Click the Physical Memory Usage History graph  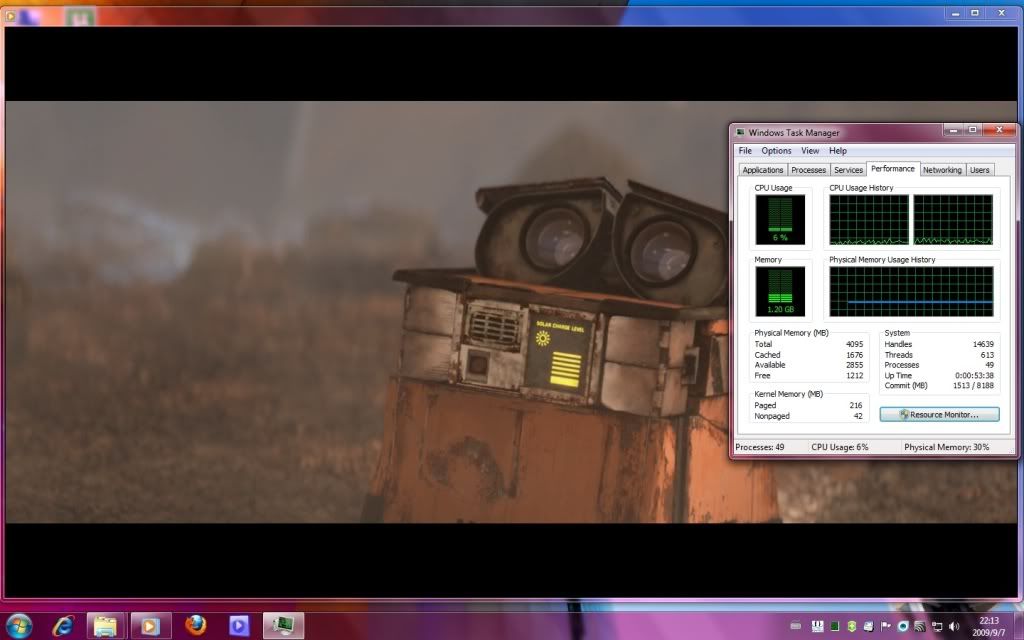(x=911, y=291)
